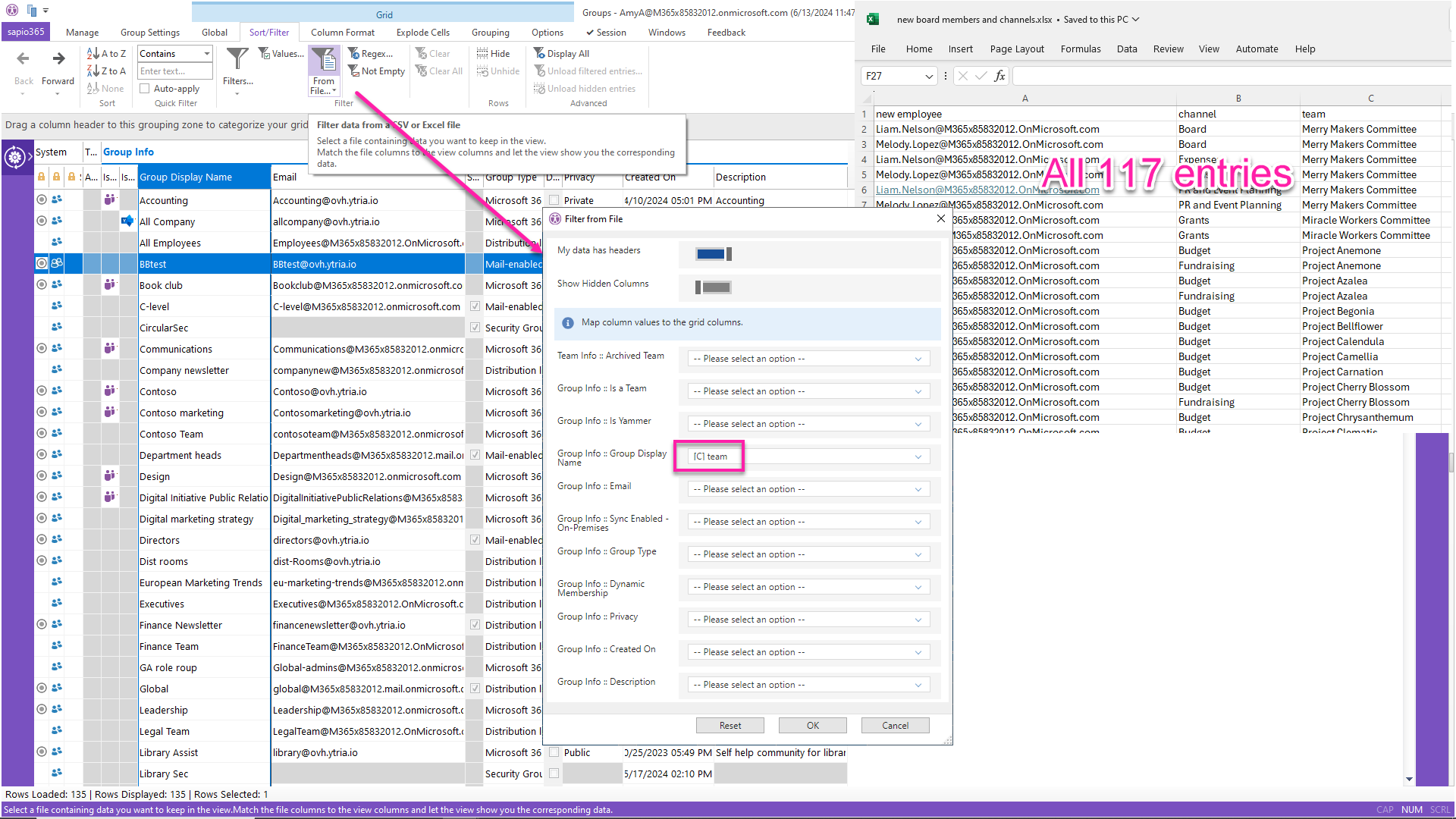Open the Group Settings ribbon tab
Image resolution: width=1456 pixels, height=819 pixels.
[x=150, y=33]
